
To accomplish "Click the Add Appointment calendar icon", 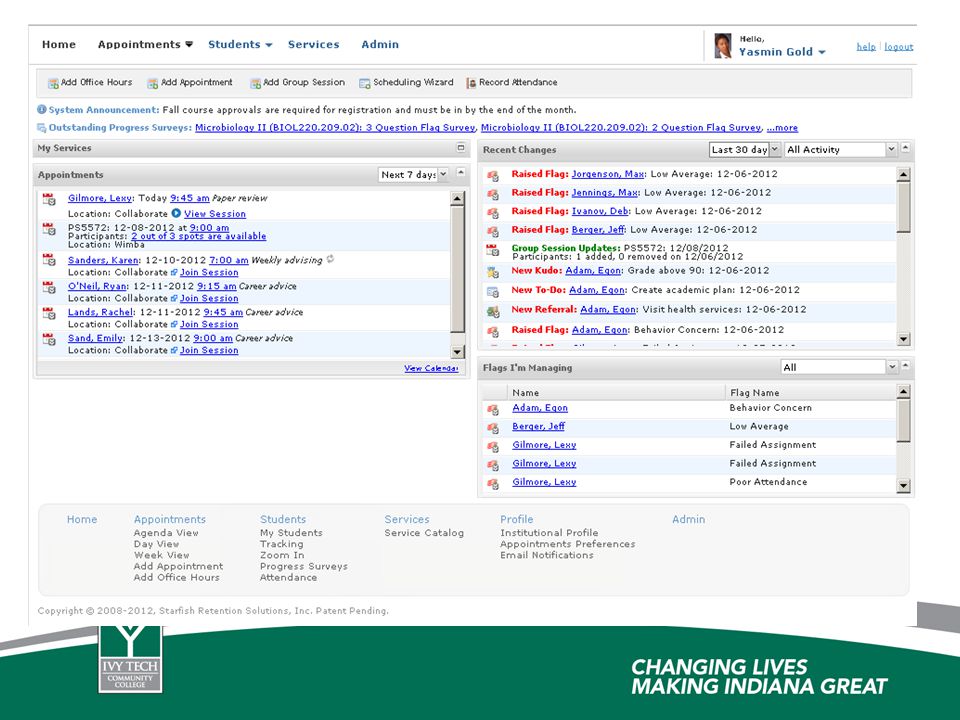I will coord(152,83).
